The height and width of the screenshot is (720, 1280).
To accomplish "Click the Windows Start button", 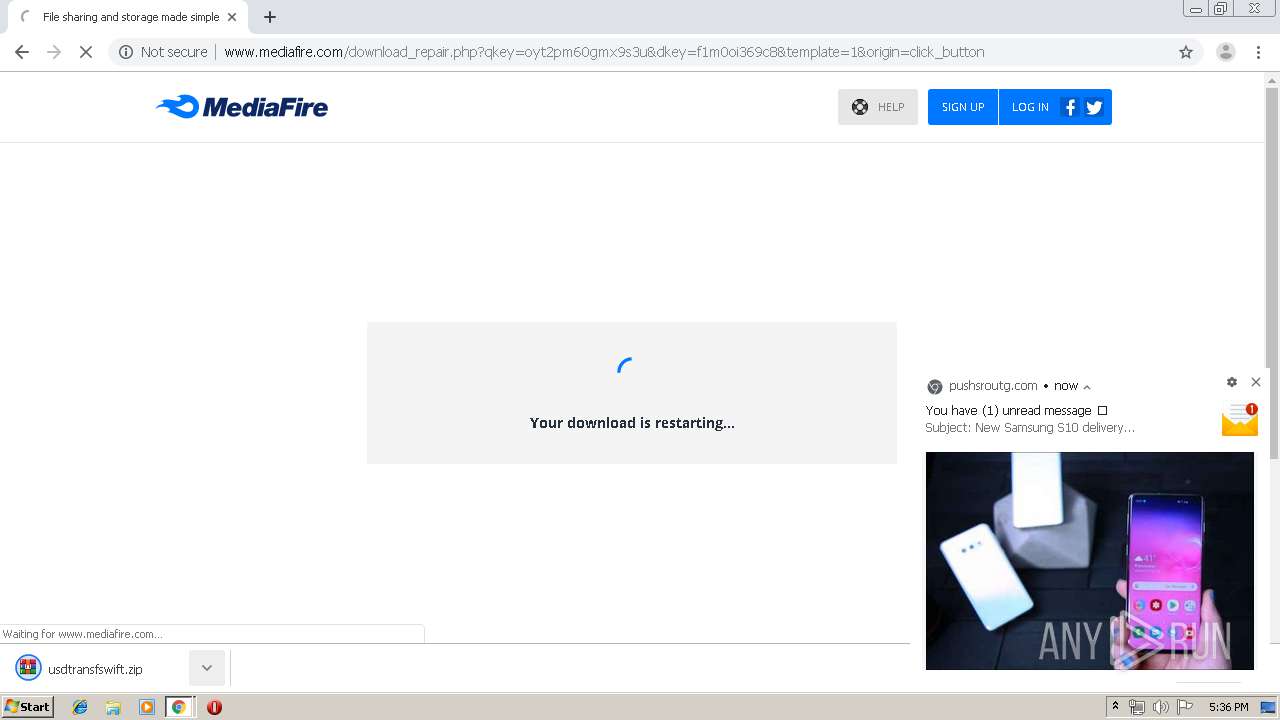I will coord(28,707).
